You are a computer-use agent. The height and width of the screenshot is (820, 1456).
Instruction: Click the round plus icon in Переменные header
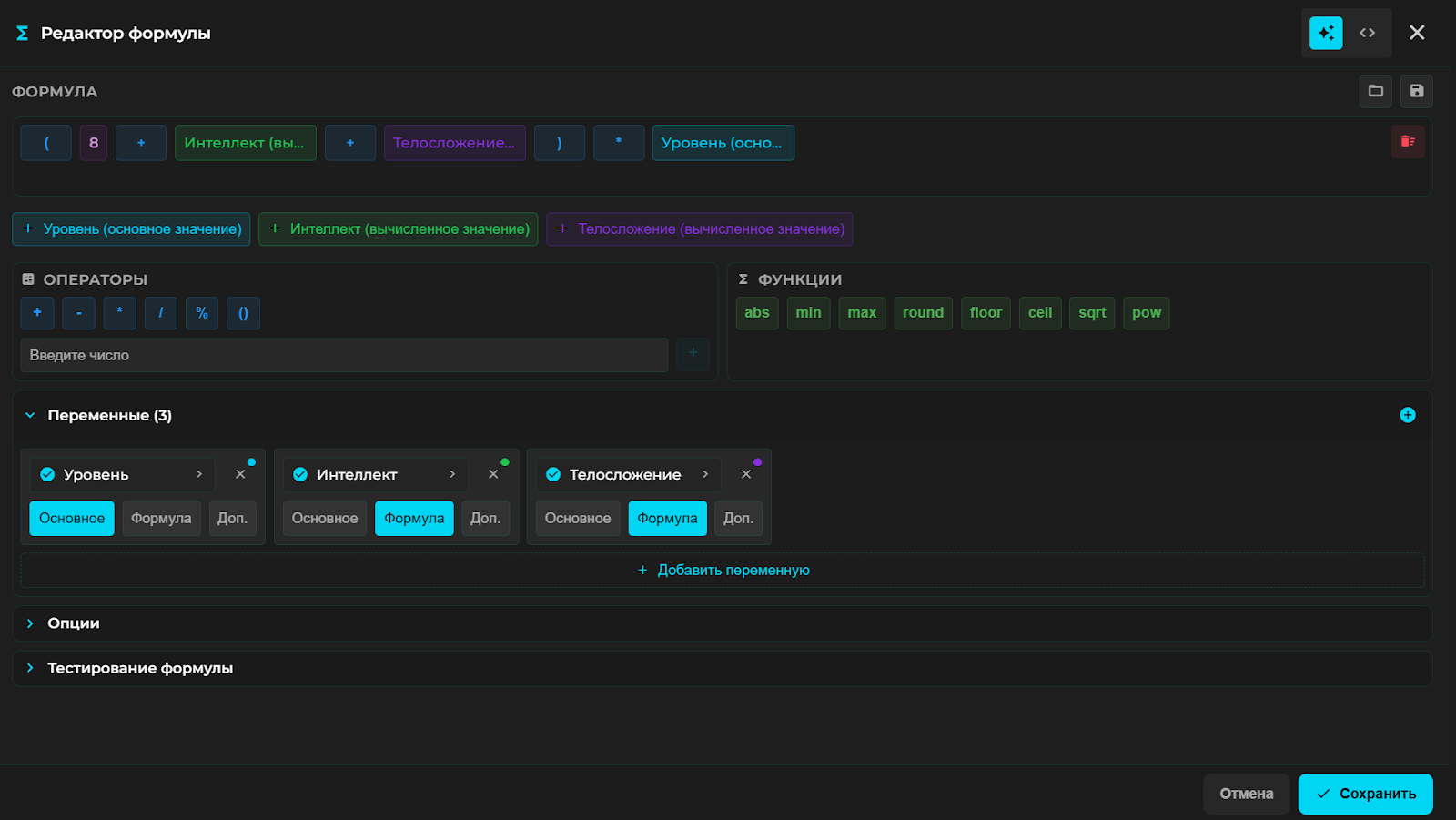1407,415
